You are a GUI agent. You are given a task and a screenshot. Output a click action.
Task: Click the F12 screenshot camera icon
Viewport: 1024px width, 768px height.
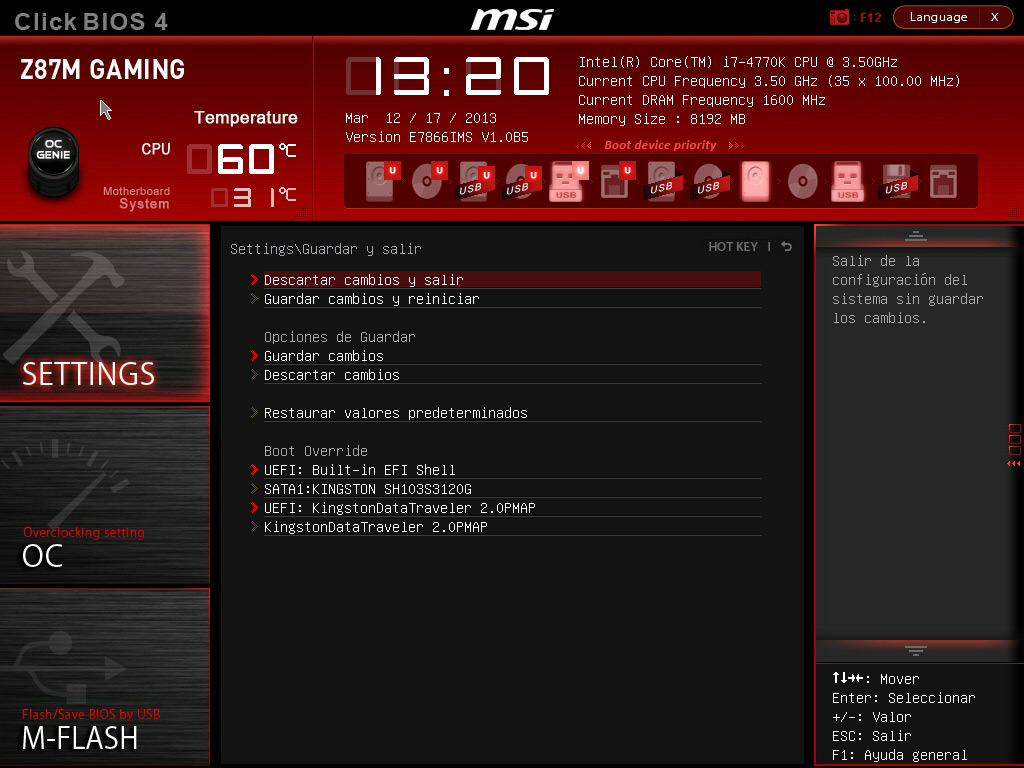[839, 17]
